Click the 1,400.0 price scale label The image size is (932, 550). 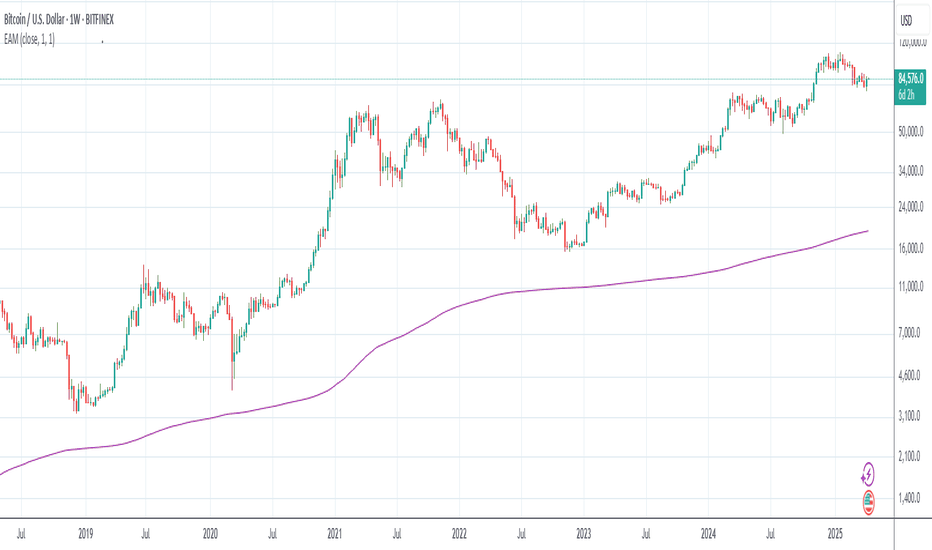(x=911, y=498)
